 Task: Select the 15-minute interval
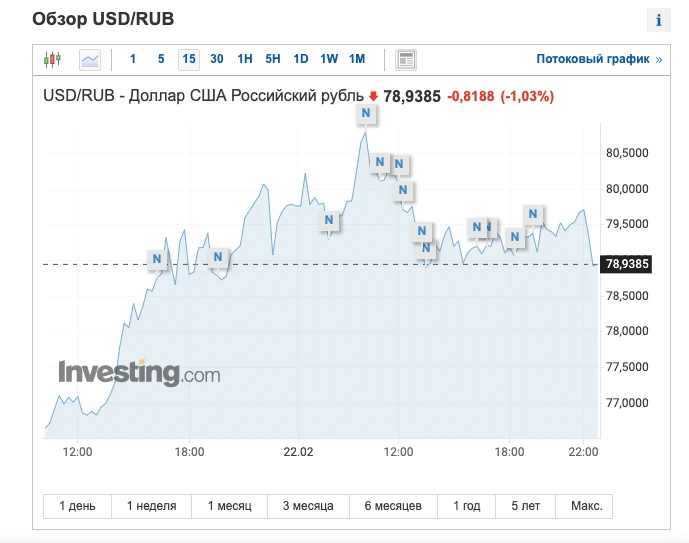[x=188, y=59]
